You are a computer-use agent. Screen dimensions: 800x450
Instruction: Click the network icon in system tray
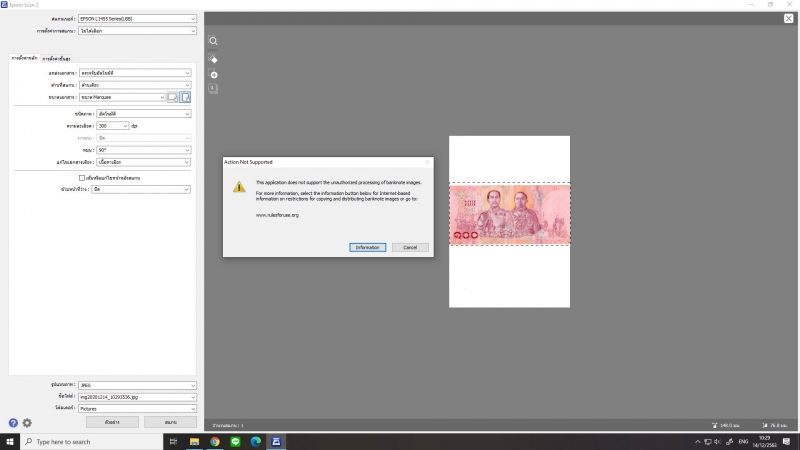coord(708,442)
